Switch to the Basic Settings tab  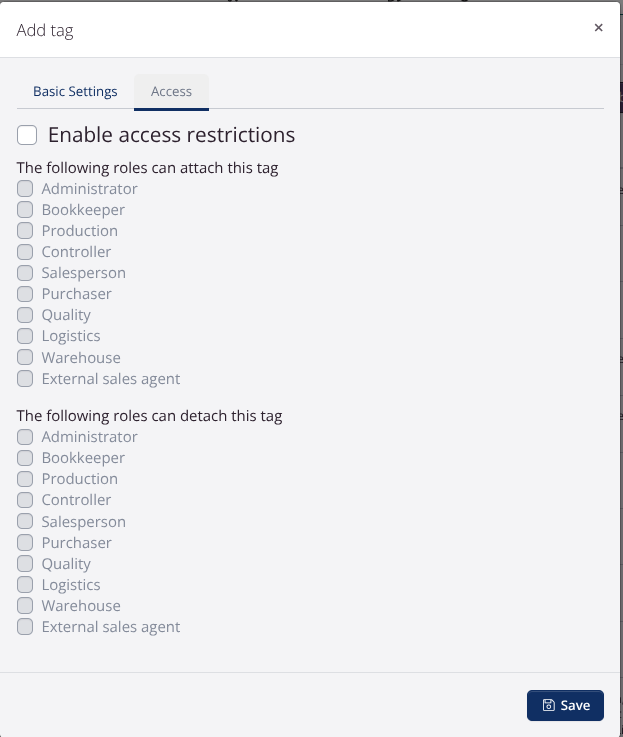coord(75,91)
